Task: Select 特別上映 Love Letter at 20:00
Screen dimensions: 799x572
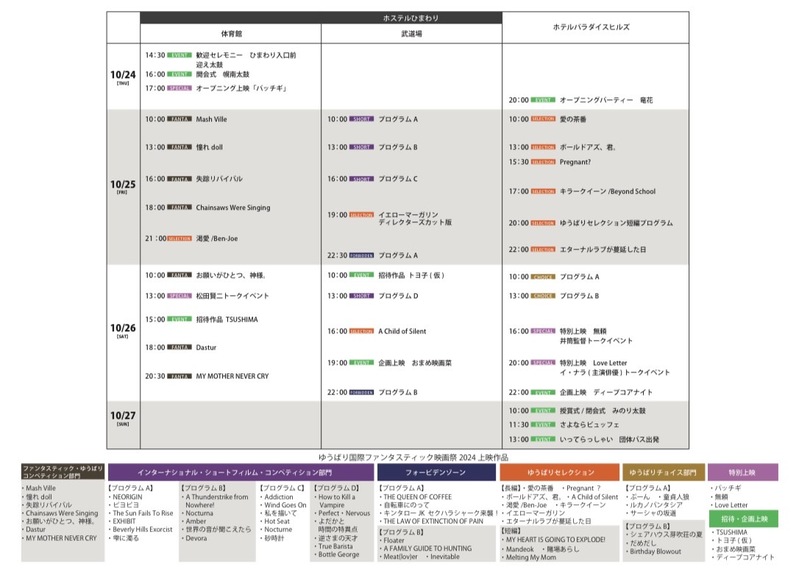Action: pos(589,367)
